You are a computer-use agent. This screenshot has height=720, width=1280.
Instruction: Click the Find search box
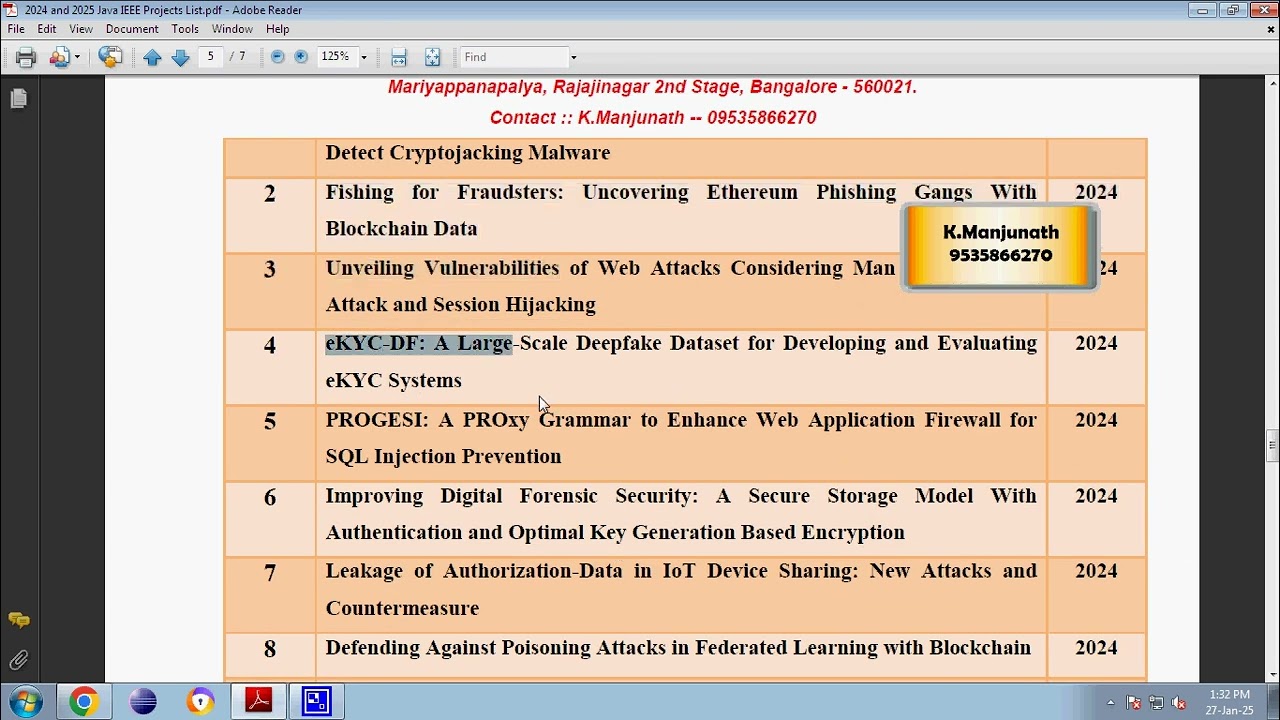pyautogui.click(x=514, y=57)
